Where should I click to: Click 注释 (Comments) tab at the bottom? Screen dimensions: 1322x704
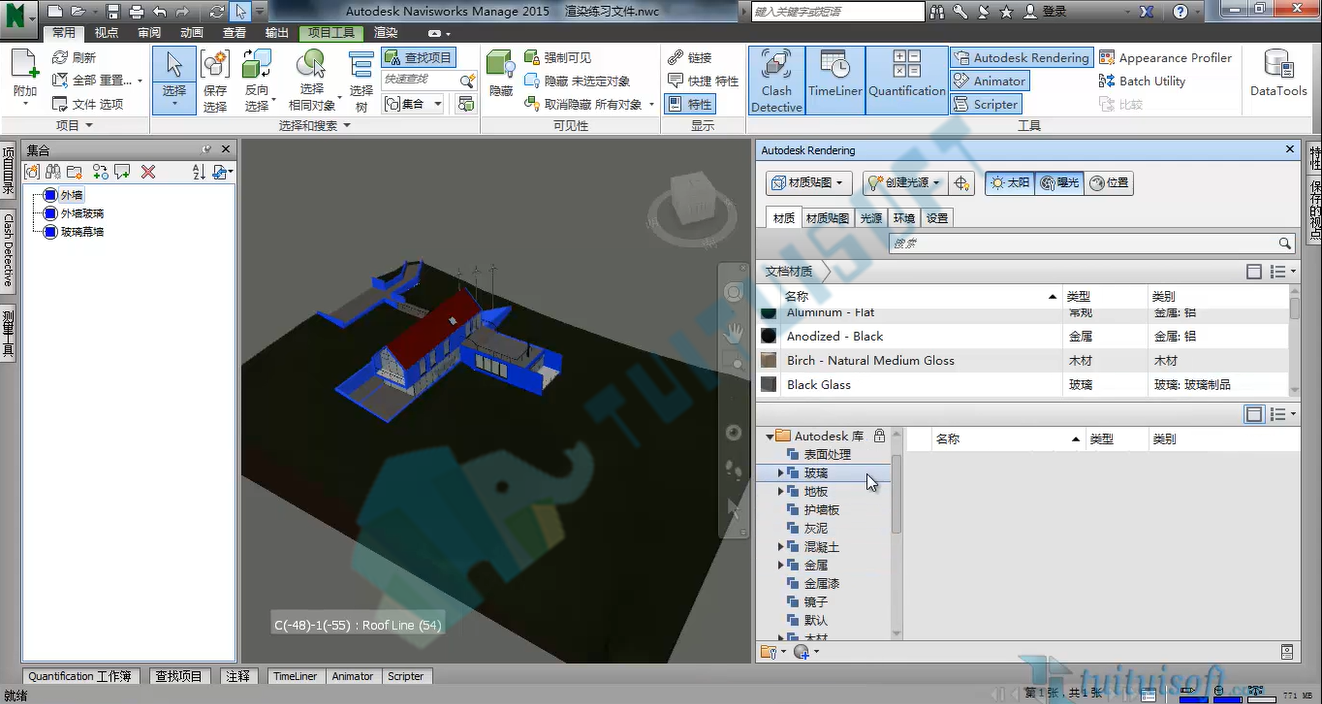pos(238,676)
